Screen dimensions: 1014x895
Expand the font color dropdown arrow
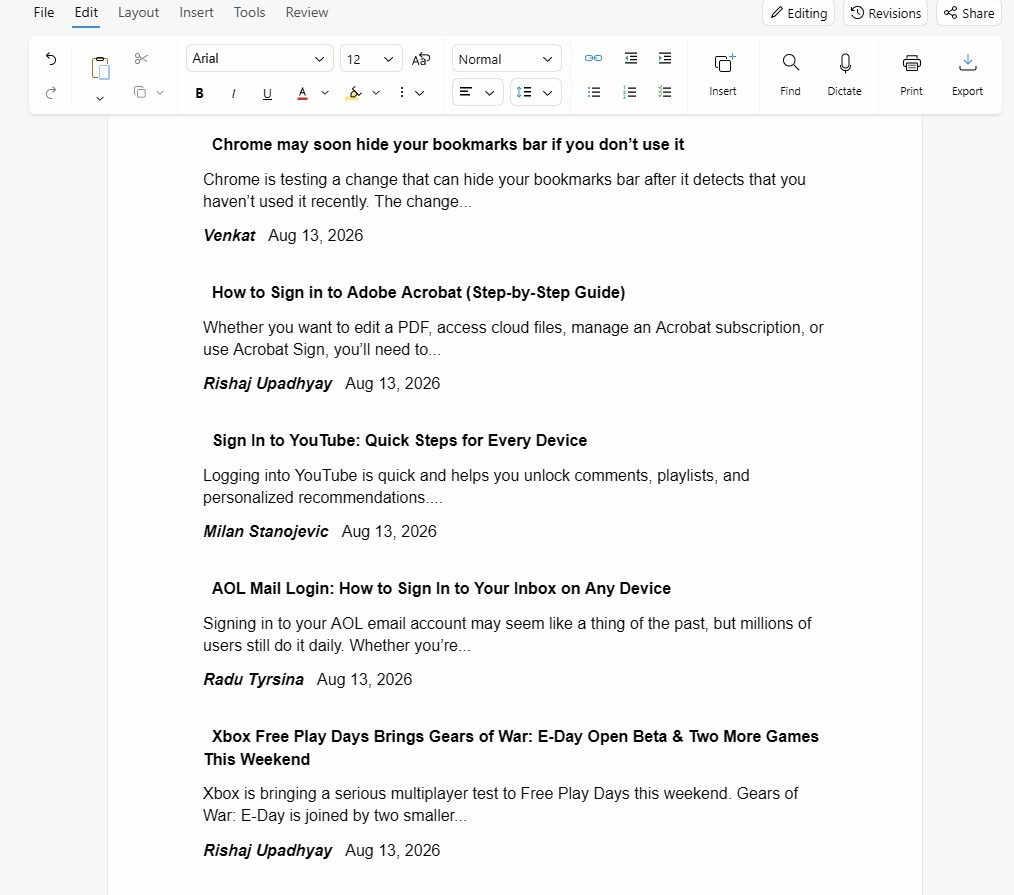[x=325, y=93]
